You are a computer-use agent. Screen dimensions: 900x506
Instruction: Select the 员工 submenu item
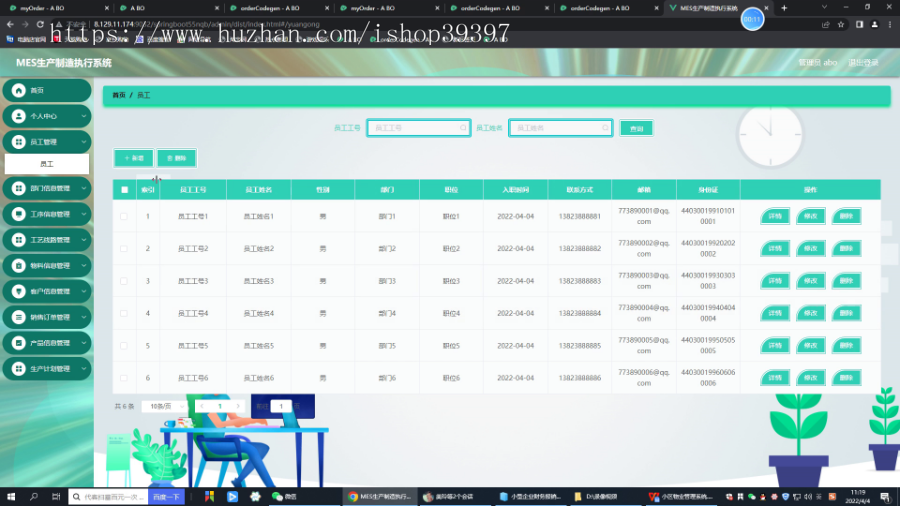47,164
